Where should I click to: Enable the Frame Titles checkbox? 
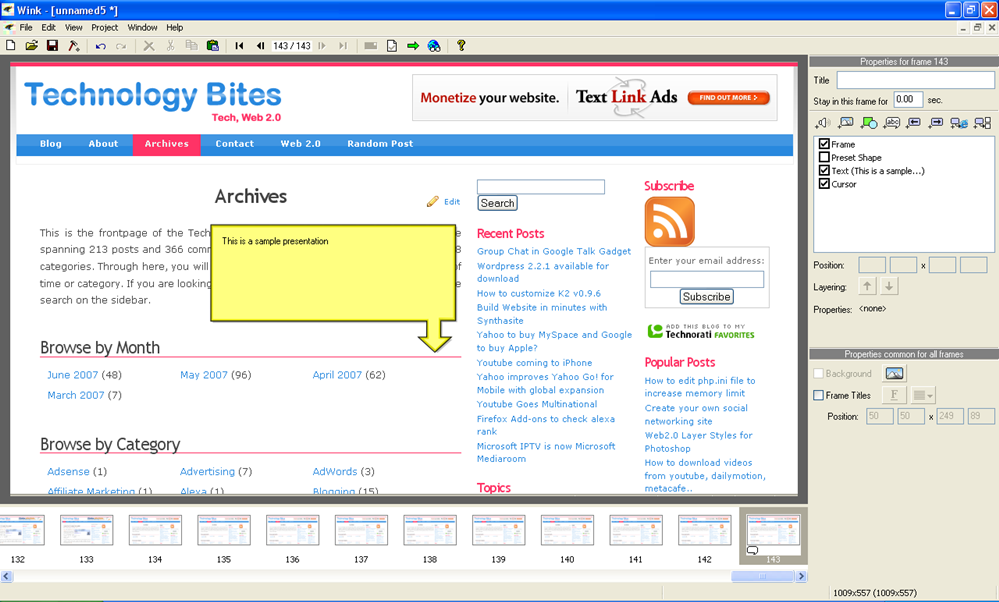pos(819,396)
